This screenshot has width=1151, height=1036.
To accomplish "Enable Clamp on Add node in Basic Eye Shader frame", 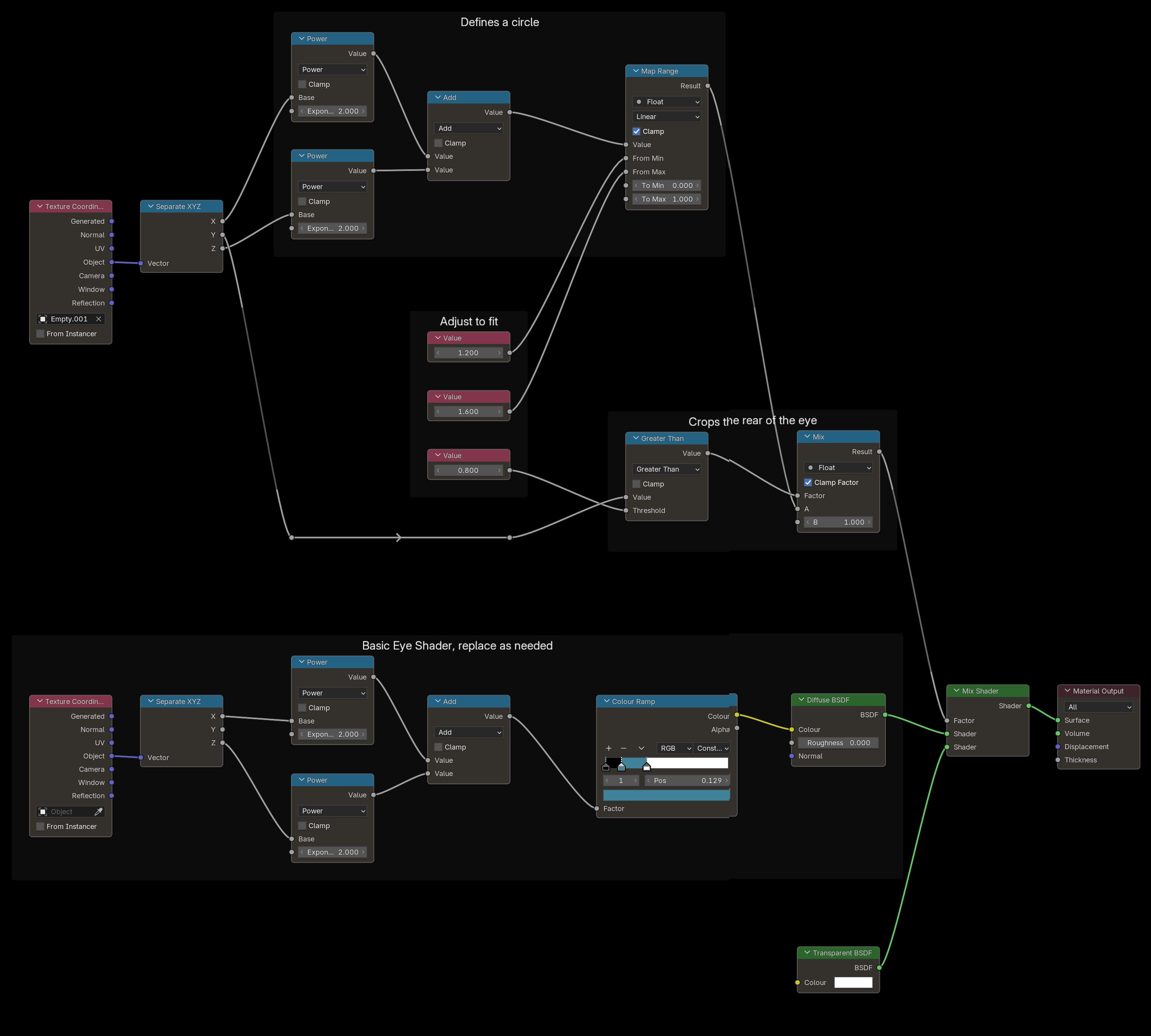I will pos(438,747).
